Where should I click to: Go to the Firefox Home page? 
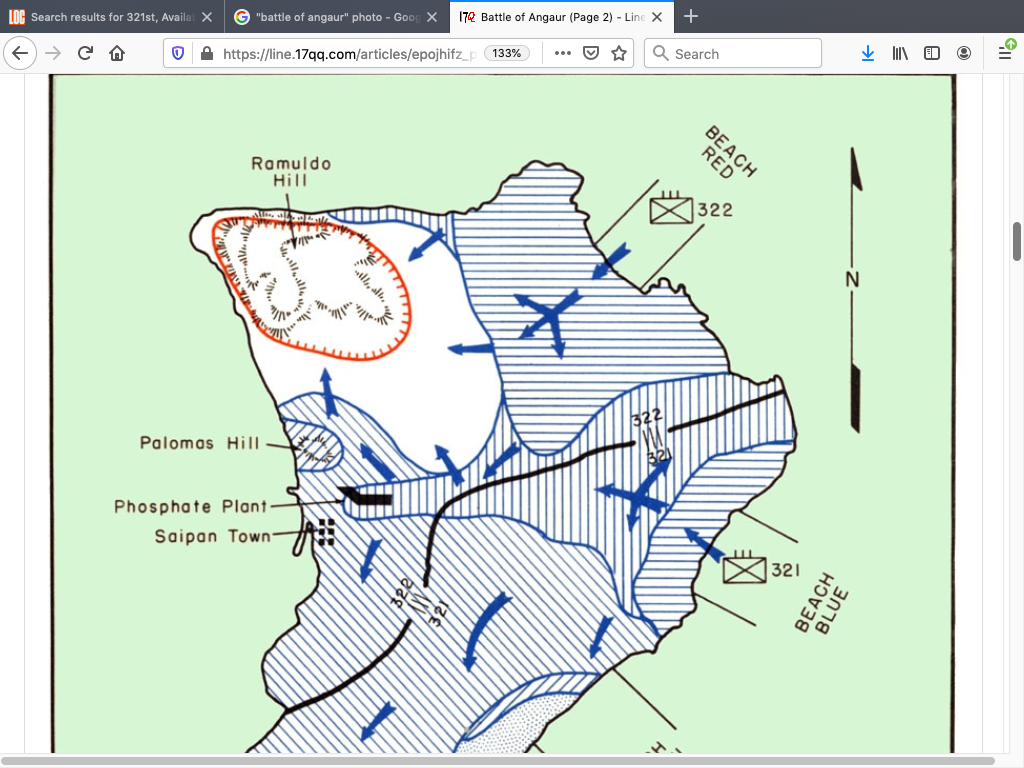117,54
